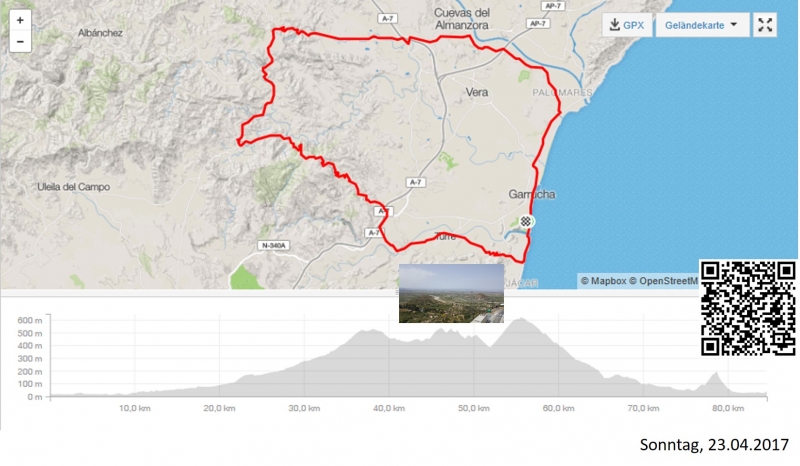The image size is (800, 466).
Task: Click elevation peak near 55 km
Action: tap(520, 320)
